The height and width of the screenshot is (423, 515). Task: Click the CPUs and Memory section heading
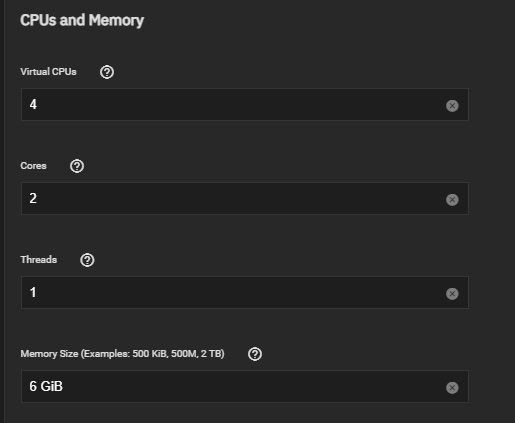[82, 20]
